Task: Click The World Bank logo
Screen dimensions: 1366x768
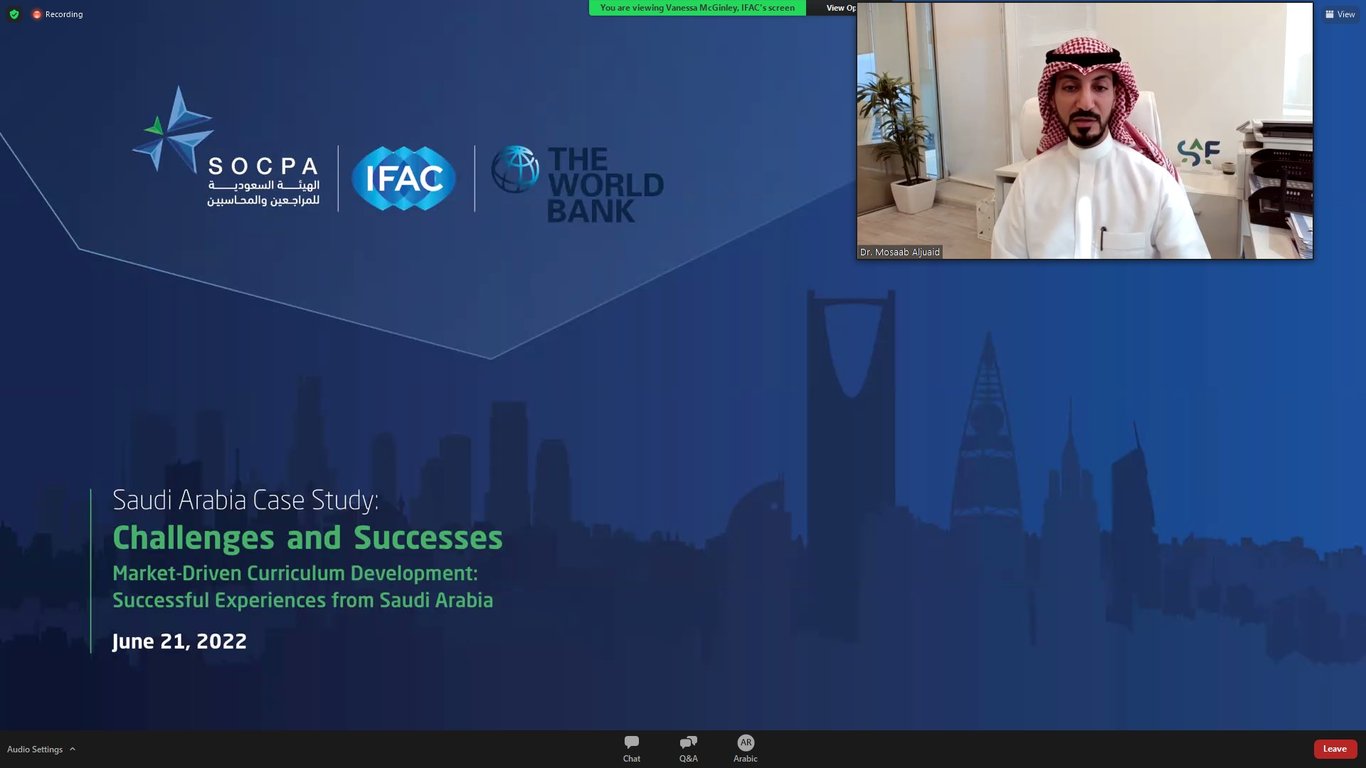Action: (578, 184)
